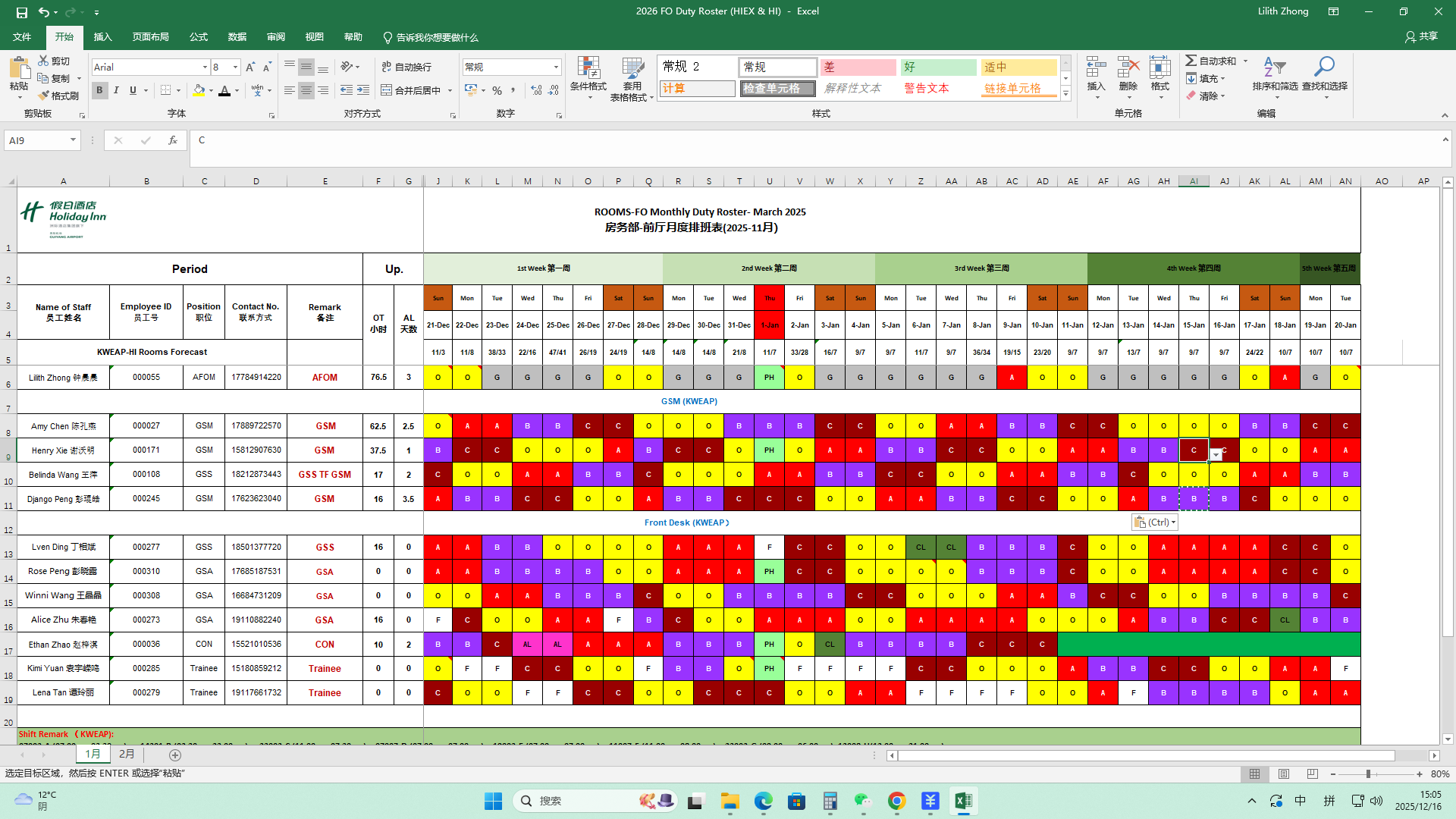Viewport: 1456px width, 819px height.
Task: Toggle Italic formatting
Action: click(x=116, y=90)
